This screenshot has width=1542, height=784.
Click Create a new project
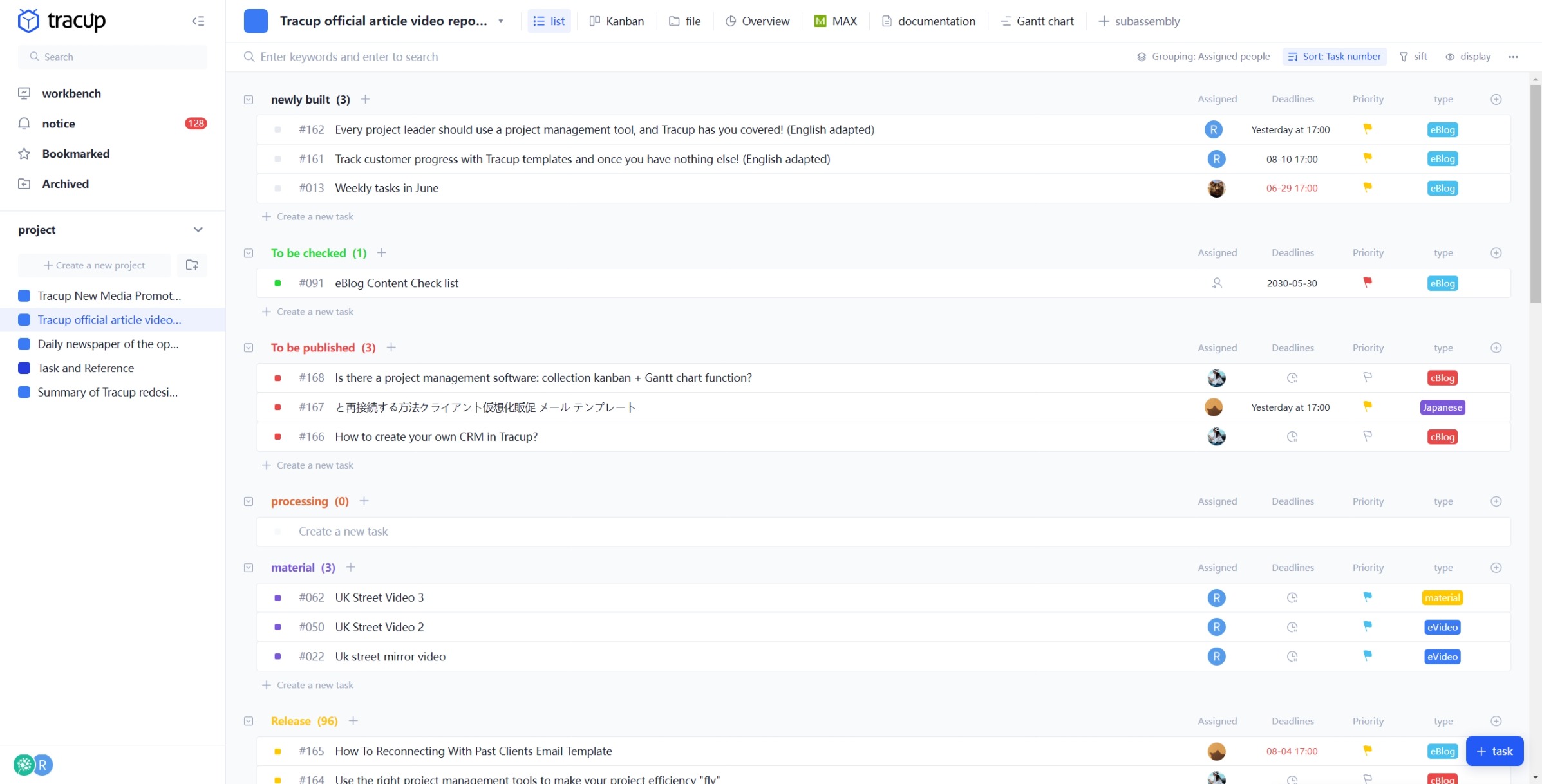tap(94, 265)
